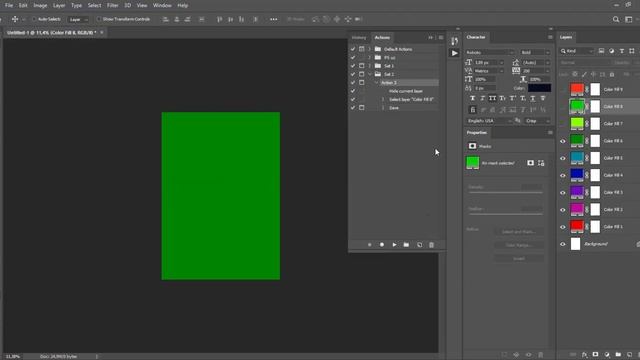The height and width of the screenshot is (360, 640).
Task: Filter layers by adjustment layer icon
Action: pyautogui.click(x=611, y=51)
